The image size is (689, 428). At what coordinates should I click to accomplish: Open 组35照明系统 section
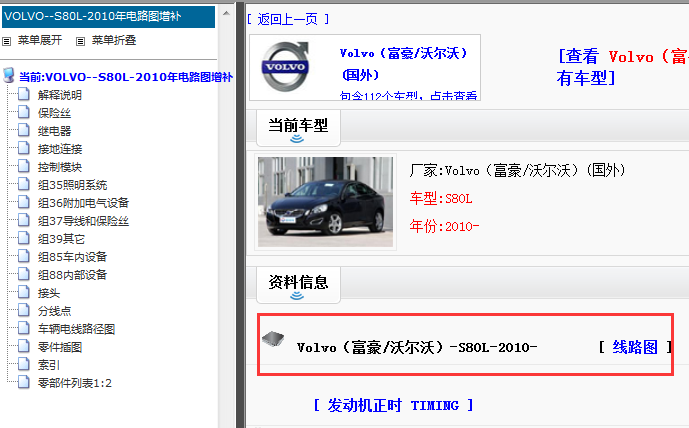73,185
